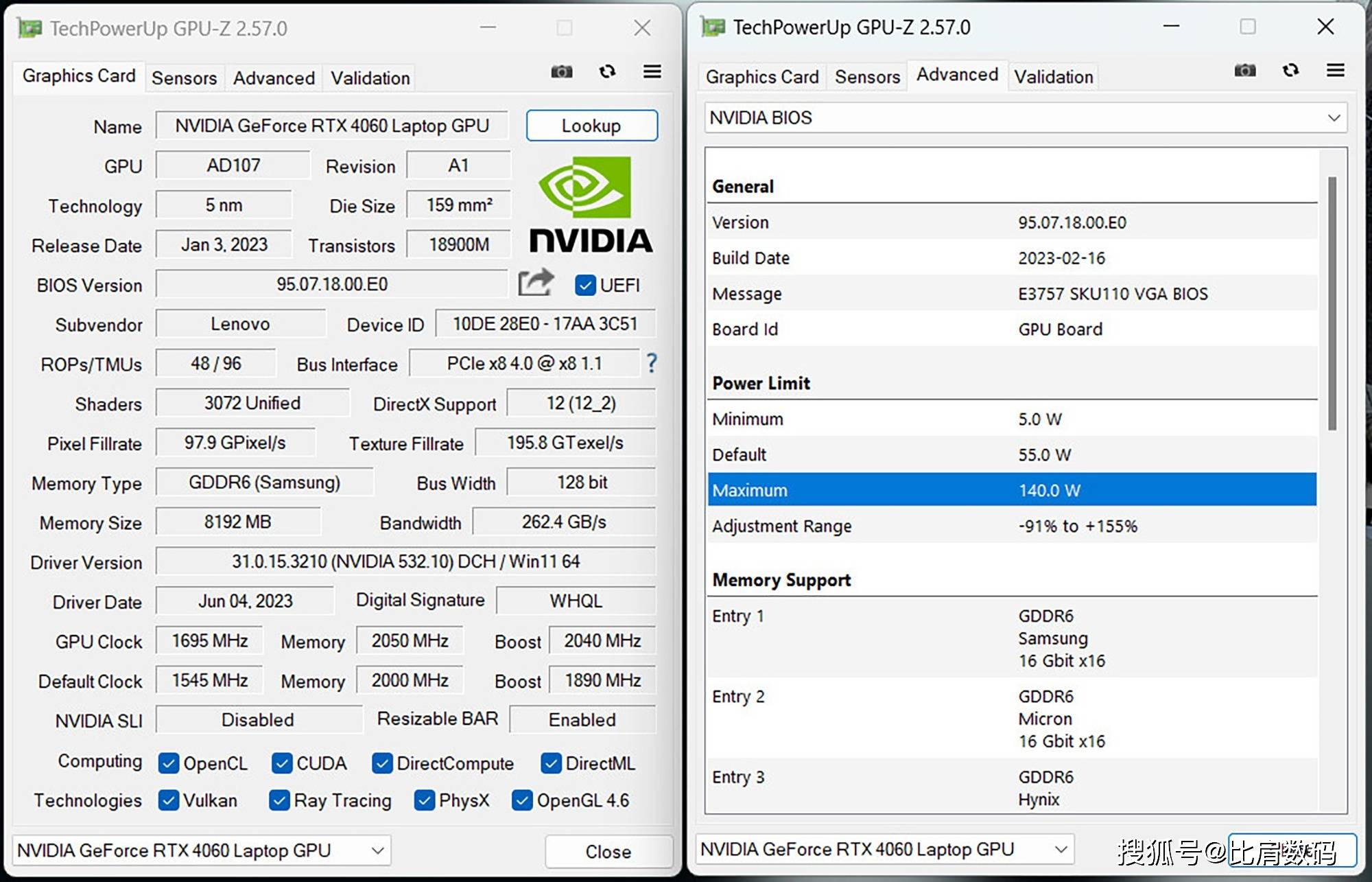Image resolution: width=1372 pixels, height=882 pixels.
Task: Toggle the CUDA checkbox
Action: coord(282,763)
